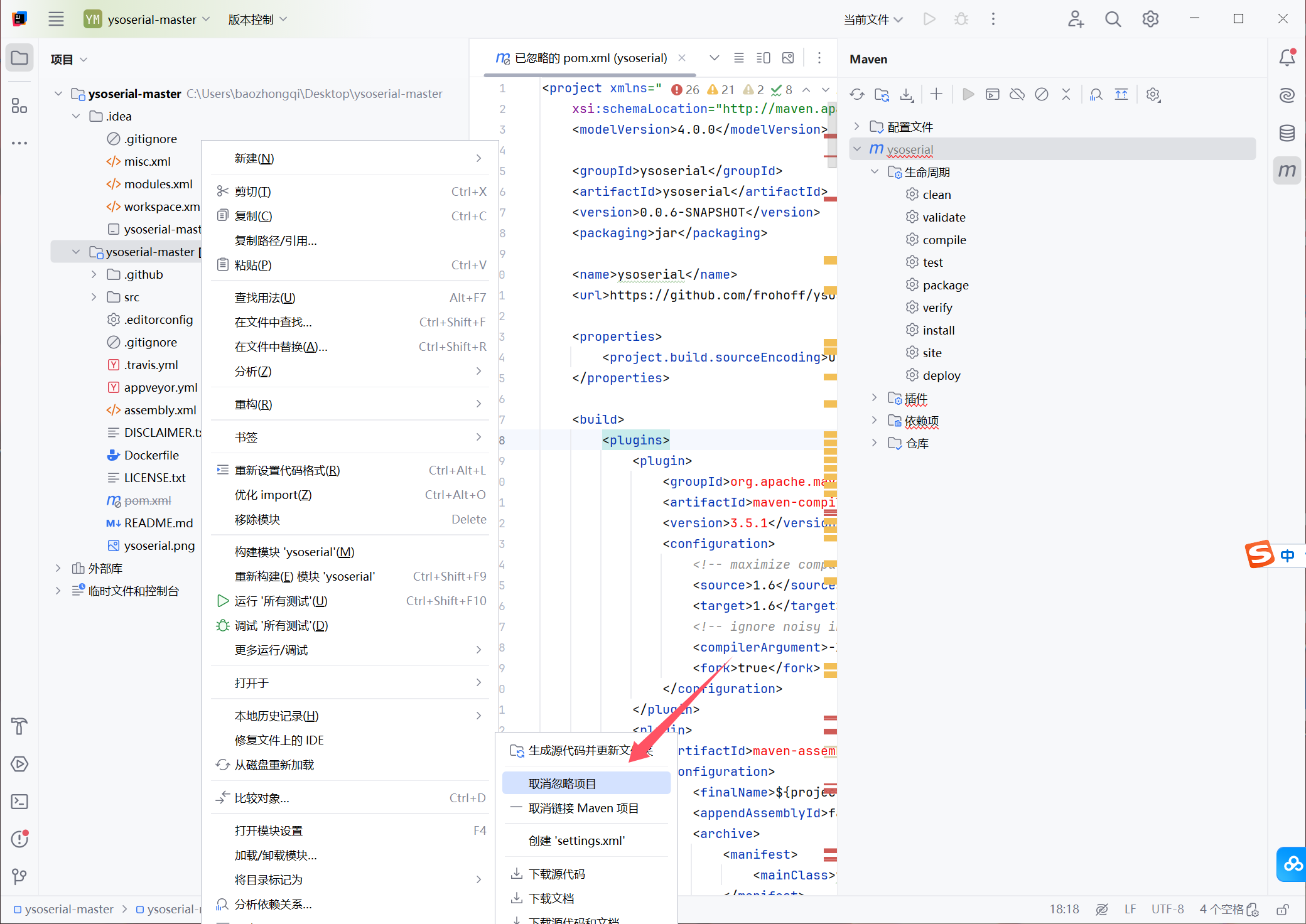Run the install lifecycle goal

click(x=938, y=330)
